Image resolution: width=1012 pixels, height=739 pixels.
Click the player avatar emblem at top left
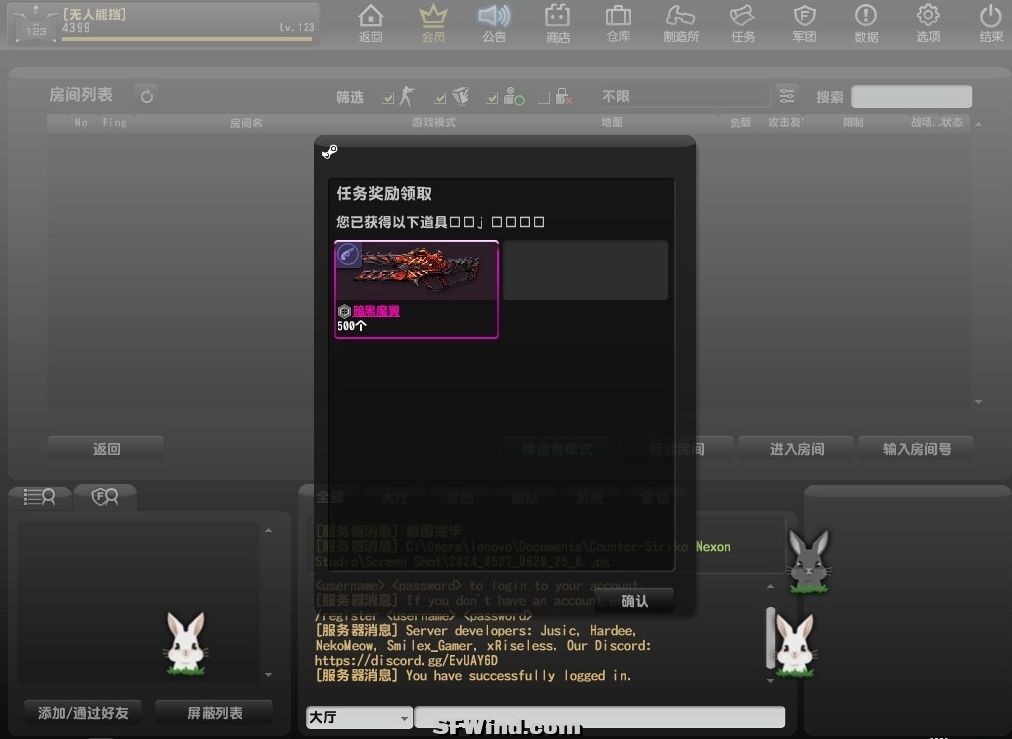(35, 25)
